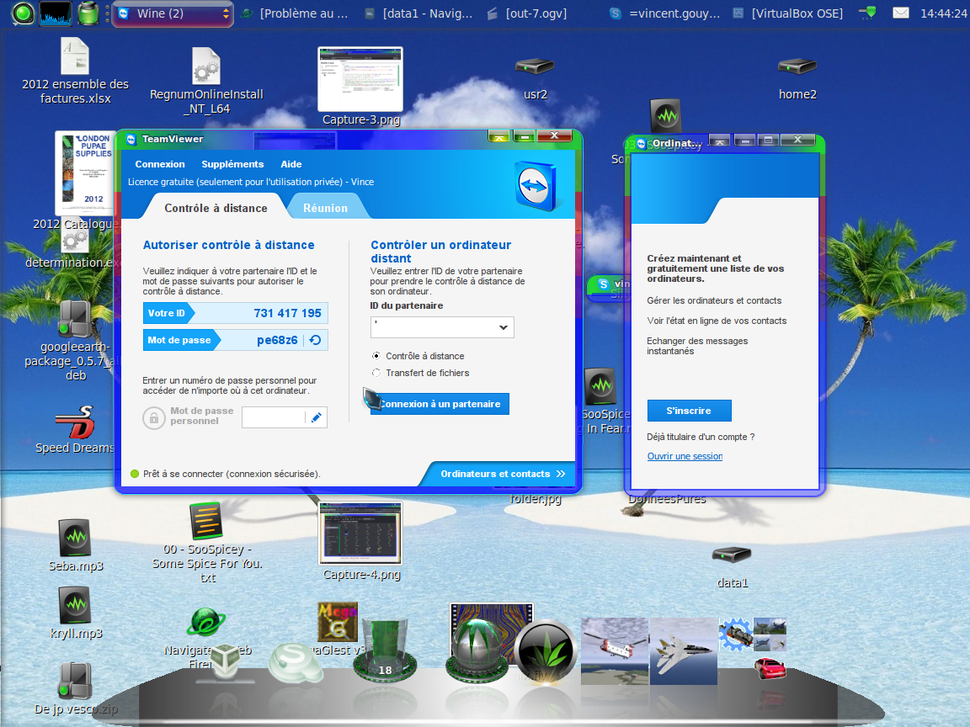Open the Connexion menu in TeamViewer
This screenshot has width=970, height=727.
coord(160,164)
